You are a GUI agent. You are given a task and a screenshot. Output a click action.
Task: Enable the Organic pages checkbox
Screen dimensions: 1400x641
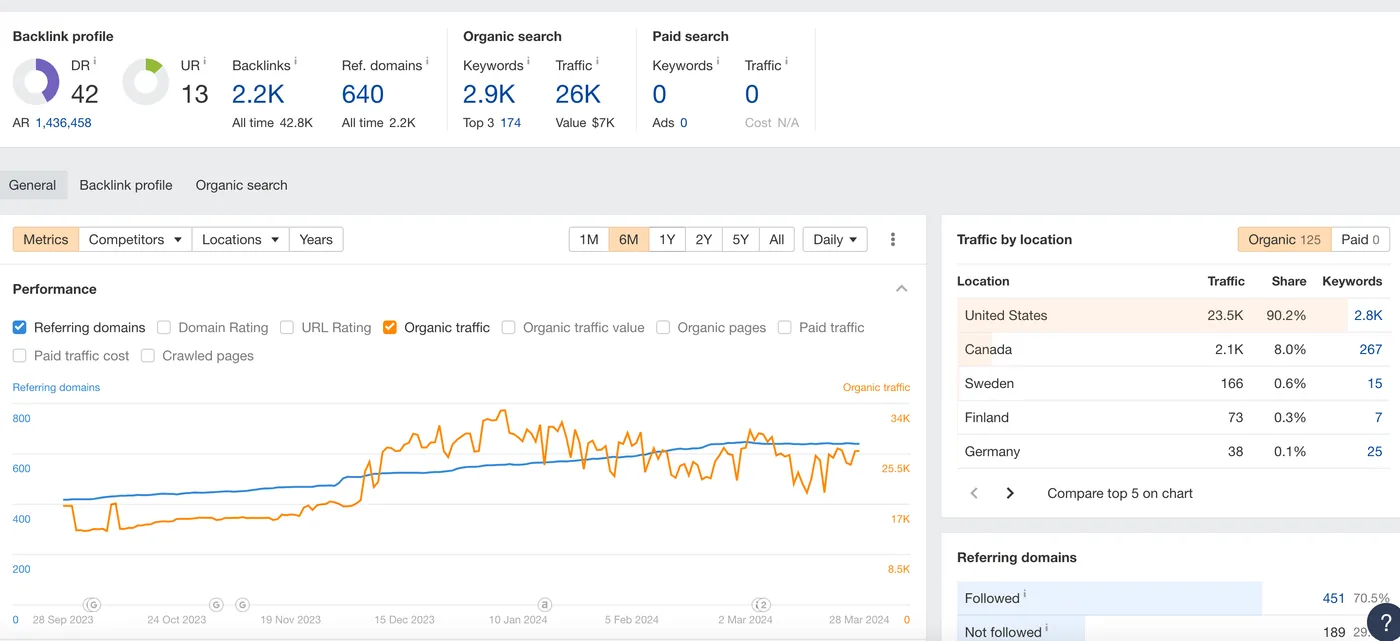point(663,327)
